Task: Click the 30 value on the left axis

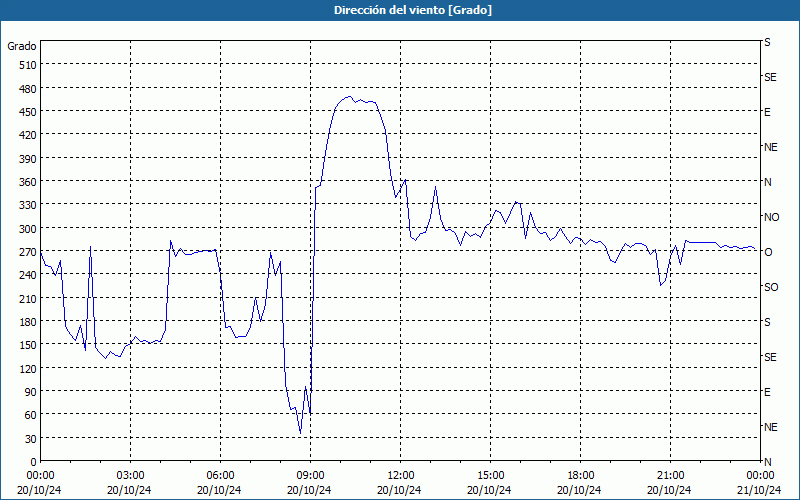Action: 31,439
